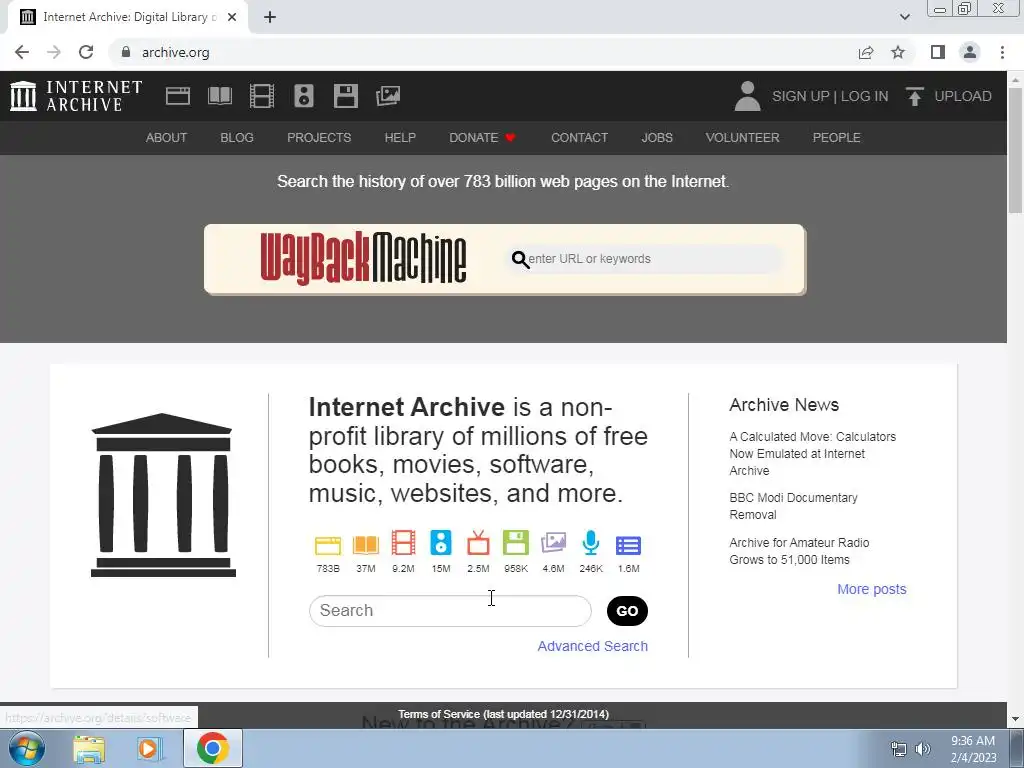Open the DONATE menu item
The height and width of the screenshot is (768, 1024).
pyautogui.click(x=482, y=138)
